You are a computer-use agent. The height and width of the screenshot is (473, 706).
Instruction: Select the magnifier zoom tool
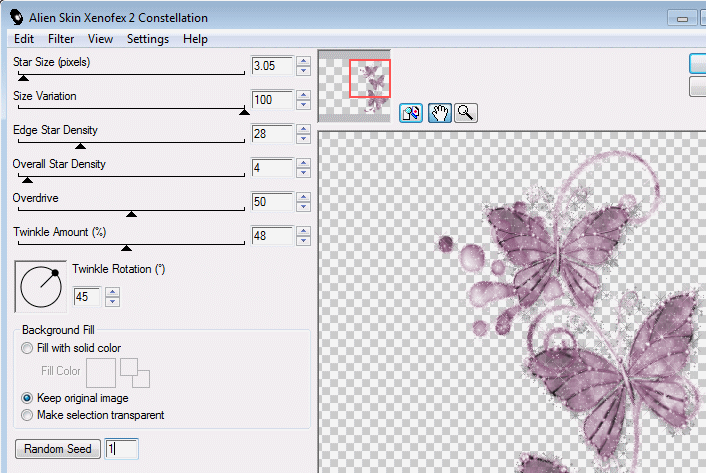466,113
